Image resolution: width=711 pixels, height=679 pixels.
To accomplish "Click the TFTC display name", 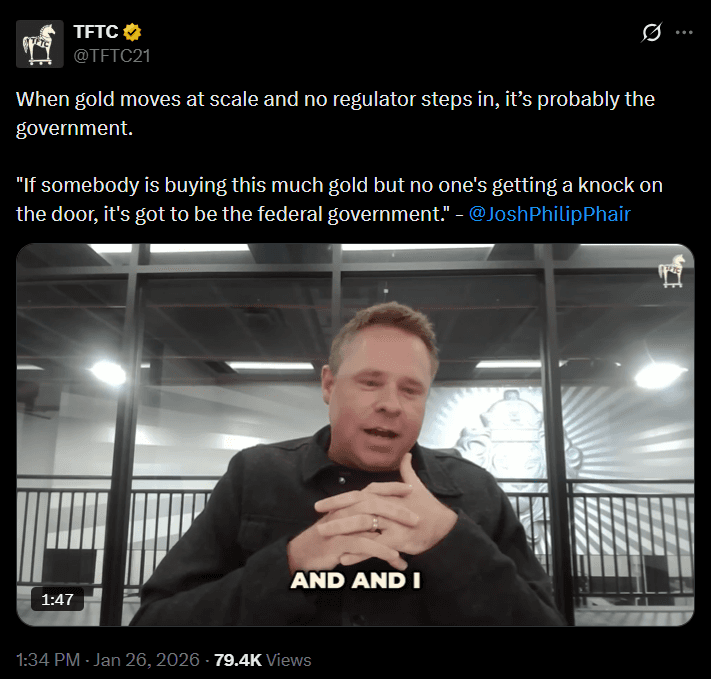I will [96, 32].
